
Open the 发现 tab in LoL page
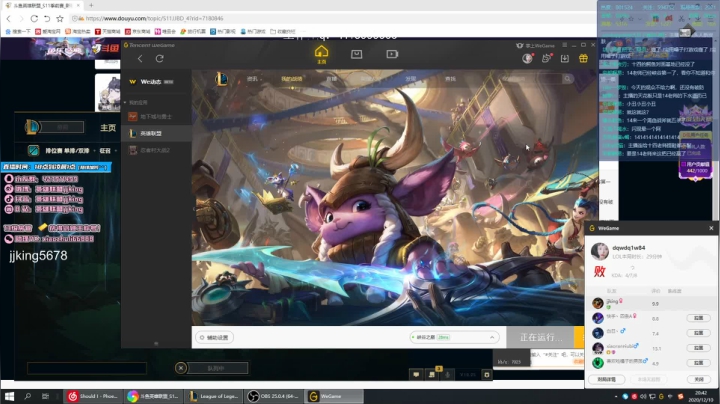pyautogui.click(x=411, y=79)
